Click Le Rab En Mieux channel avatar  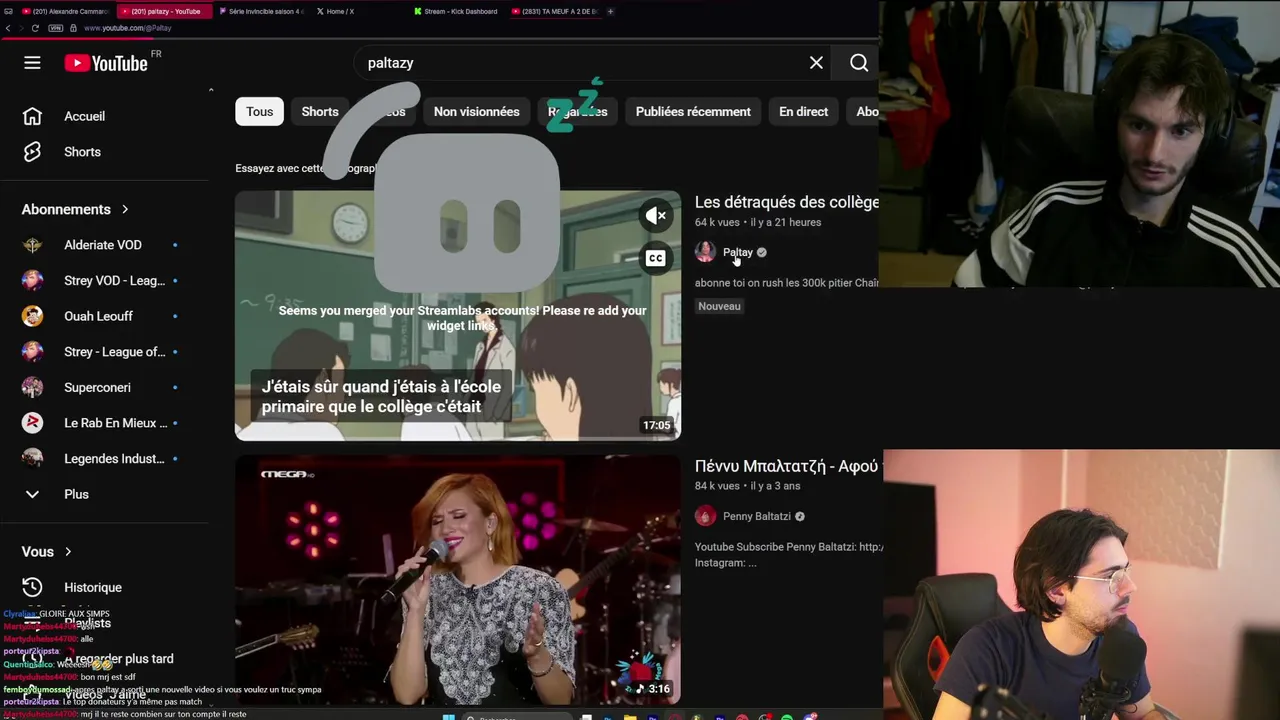32,423
